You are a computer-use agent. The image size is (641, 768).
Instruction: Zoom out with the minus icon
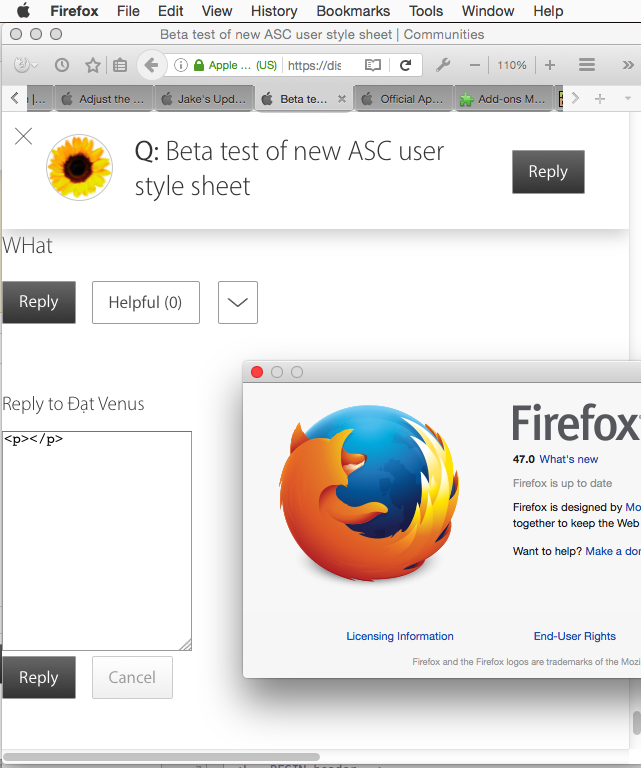pyautogui.click(x=475, y=65)
